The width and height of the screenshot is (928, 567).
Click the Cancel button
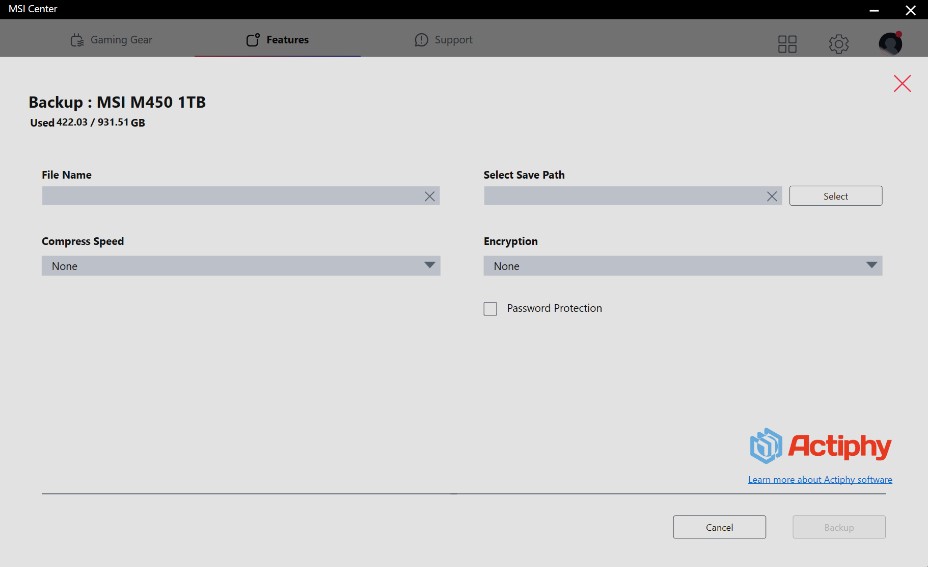(x=719, y=527)
